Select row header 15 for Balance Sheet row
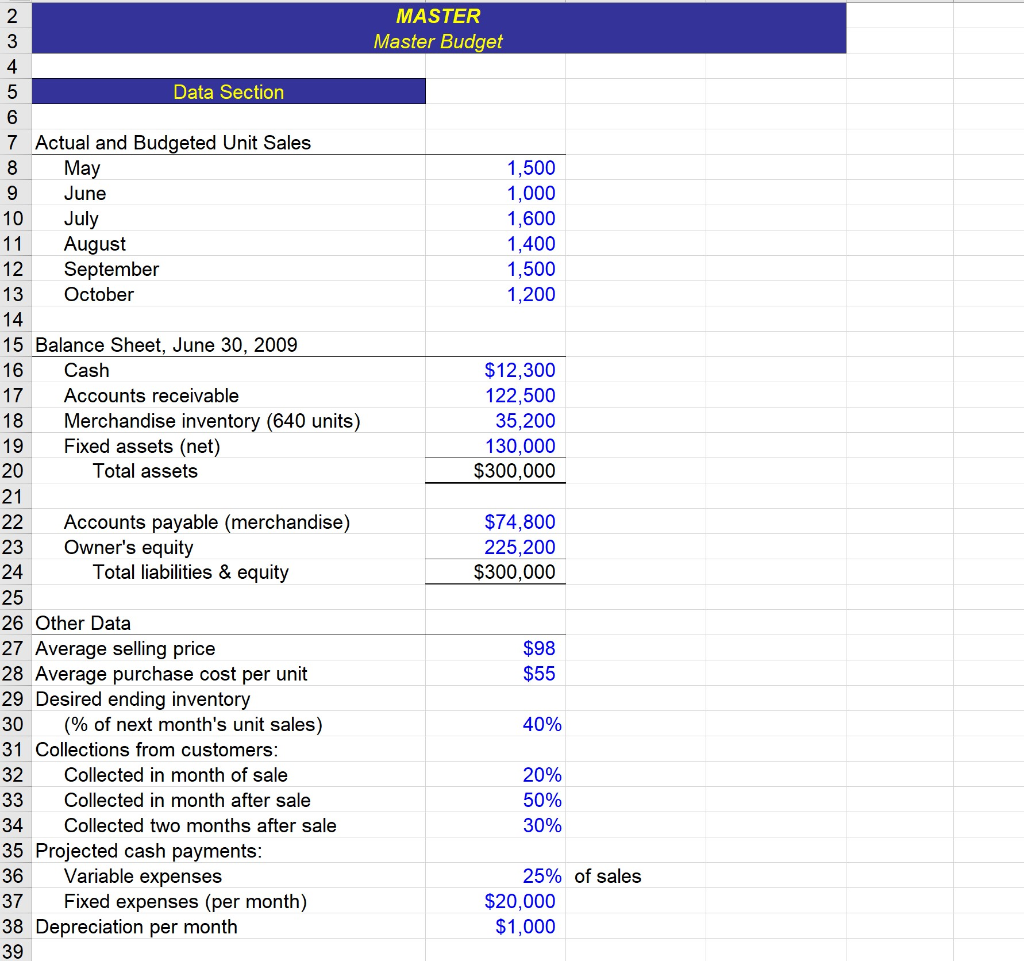The image size is (1024, 961). coord(15,345)
